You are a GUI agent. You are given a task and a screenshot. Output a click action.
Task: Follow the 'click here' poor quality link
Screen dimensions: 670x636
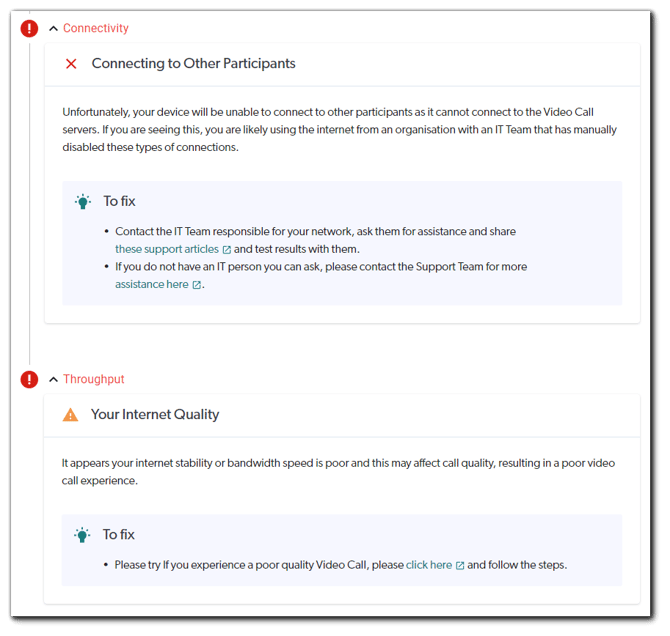click(x=429, y=565)
